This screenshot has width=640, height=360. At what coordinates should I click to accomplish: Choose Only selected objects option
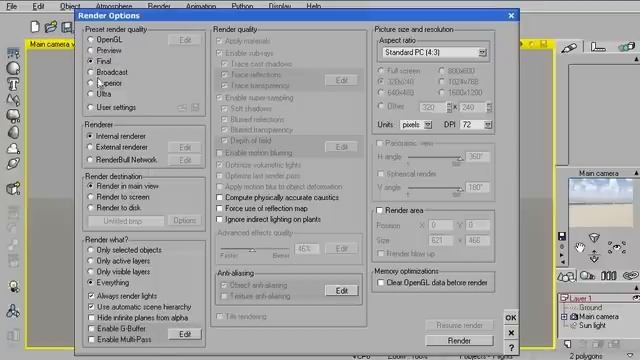(x=91, y=250)
